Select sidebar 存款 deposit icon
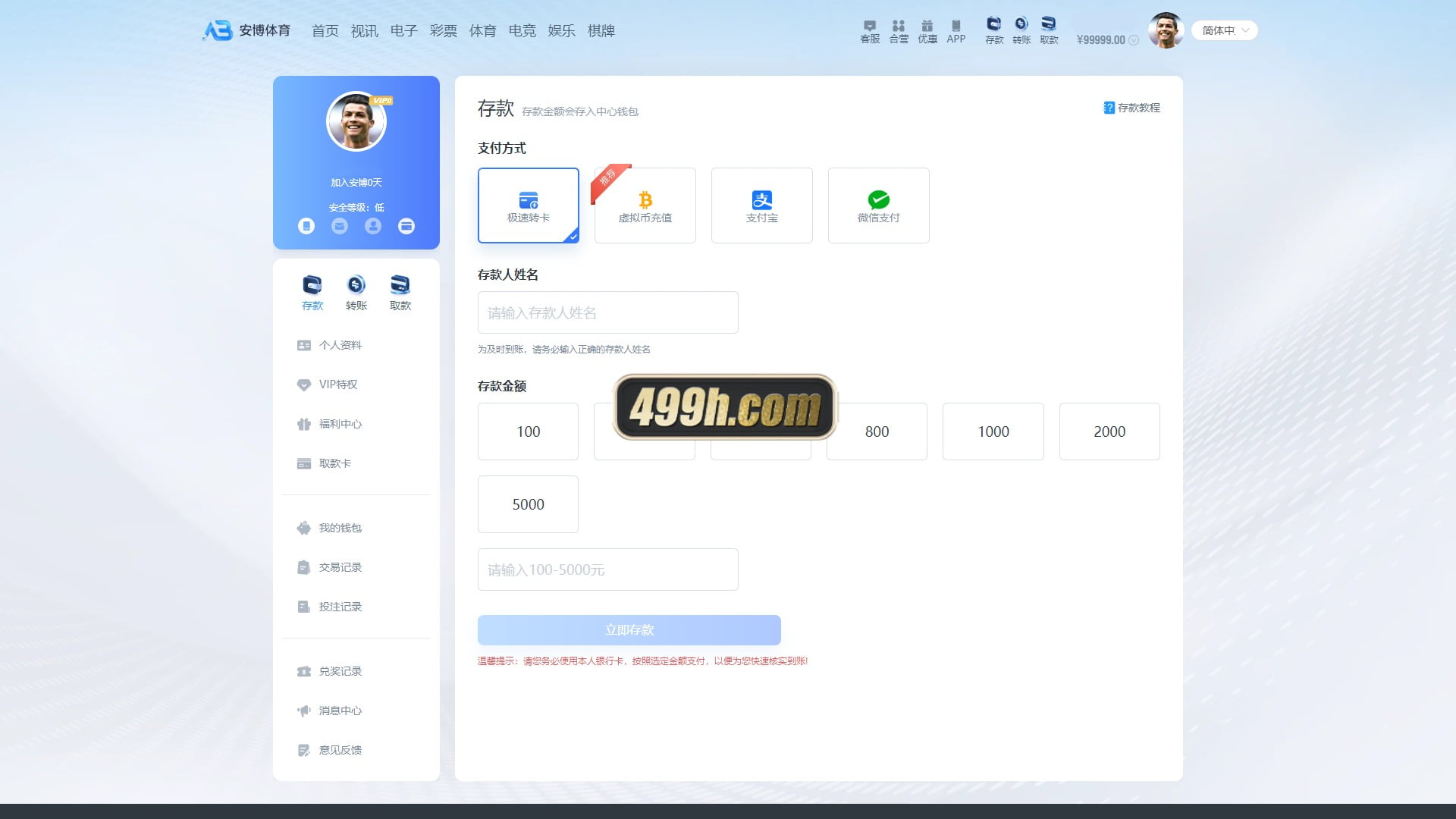This screenshot has width=1456, height=819. coord(312,293)
